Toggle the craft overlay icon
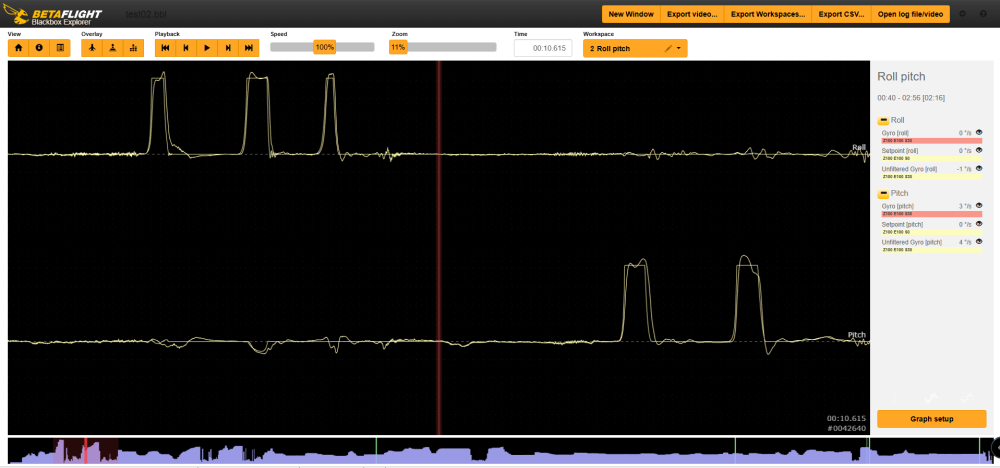Screen dimensions: 1000x468 (91, 47)
